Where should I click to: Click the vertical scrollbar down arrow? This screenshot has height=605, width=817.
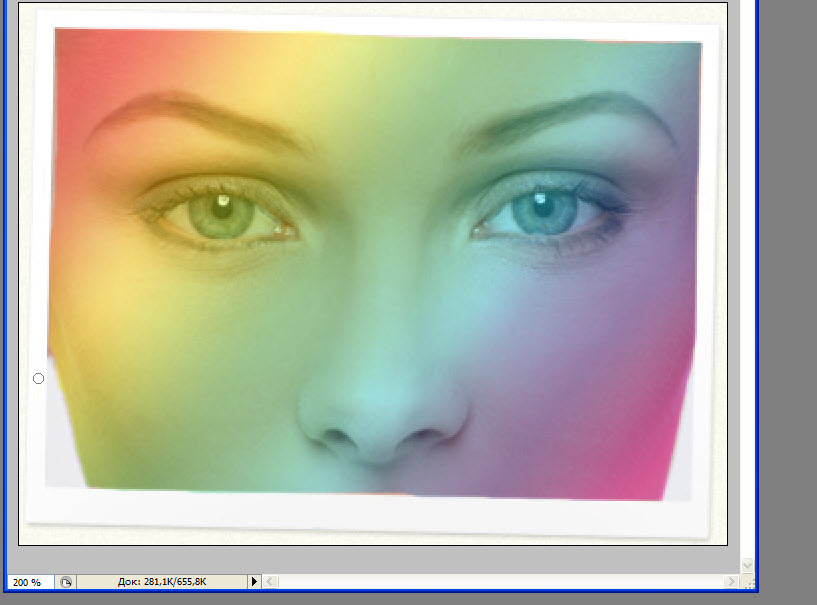747,565
